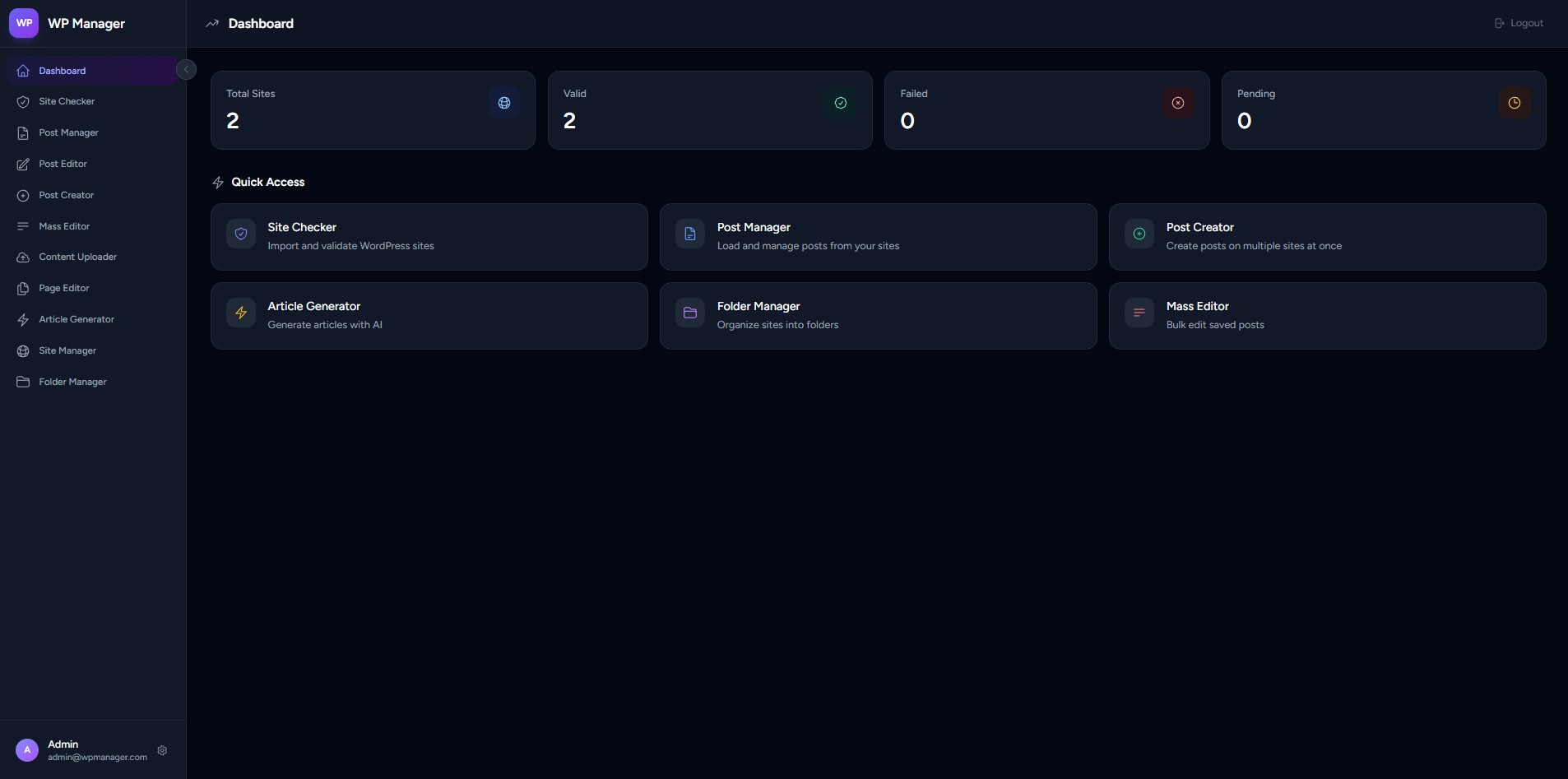The width and height of the screenshot is (1568, 779).
Task: Click 'Import and validate WordPress sites' text
Action: click(350, 246)
